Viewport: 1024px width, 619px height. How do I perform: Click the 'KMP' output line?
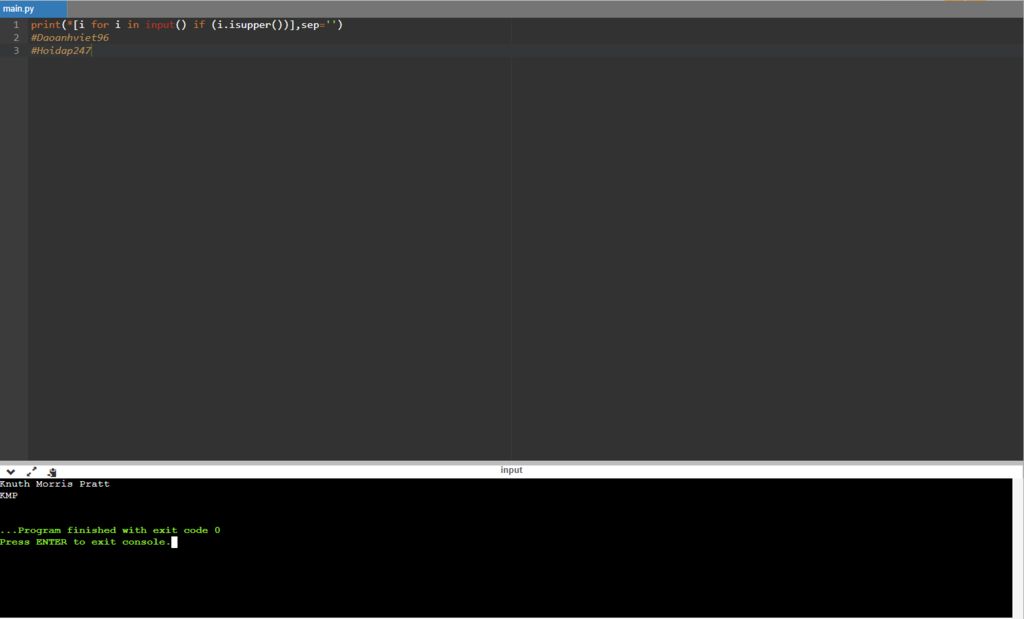pos(9,496)
